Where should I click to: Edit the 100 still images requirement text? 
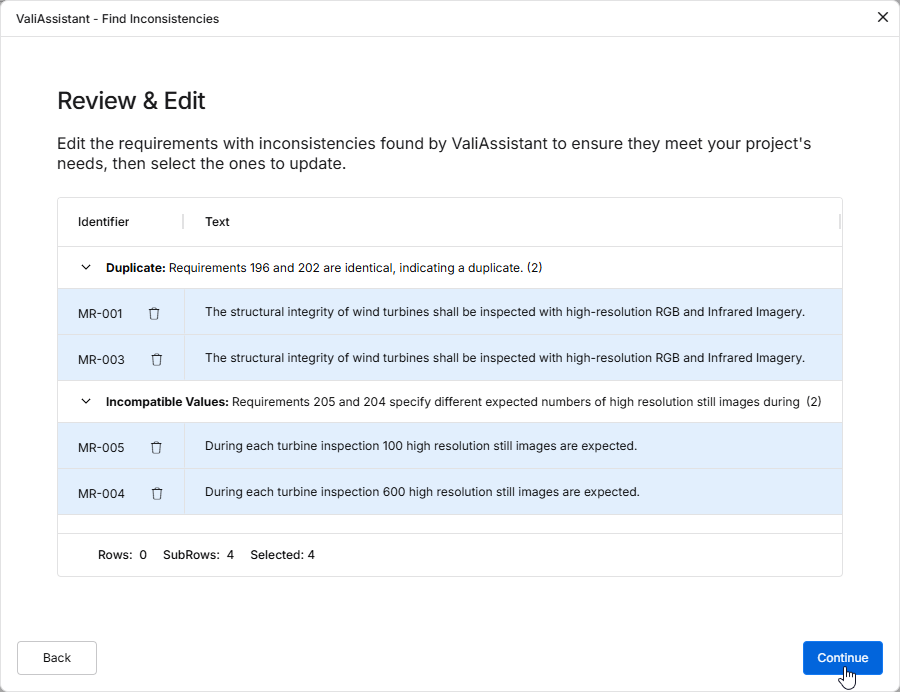421,446
